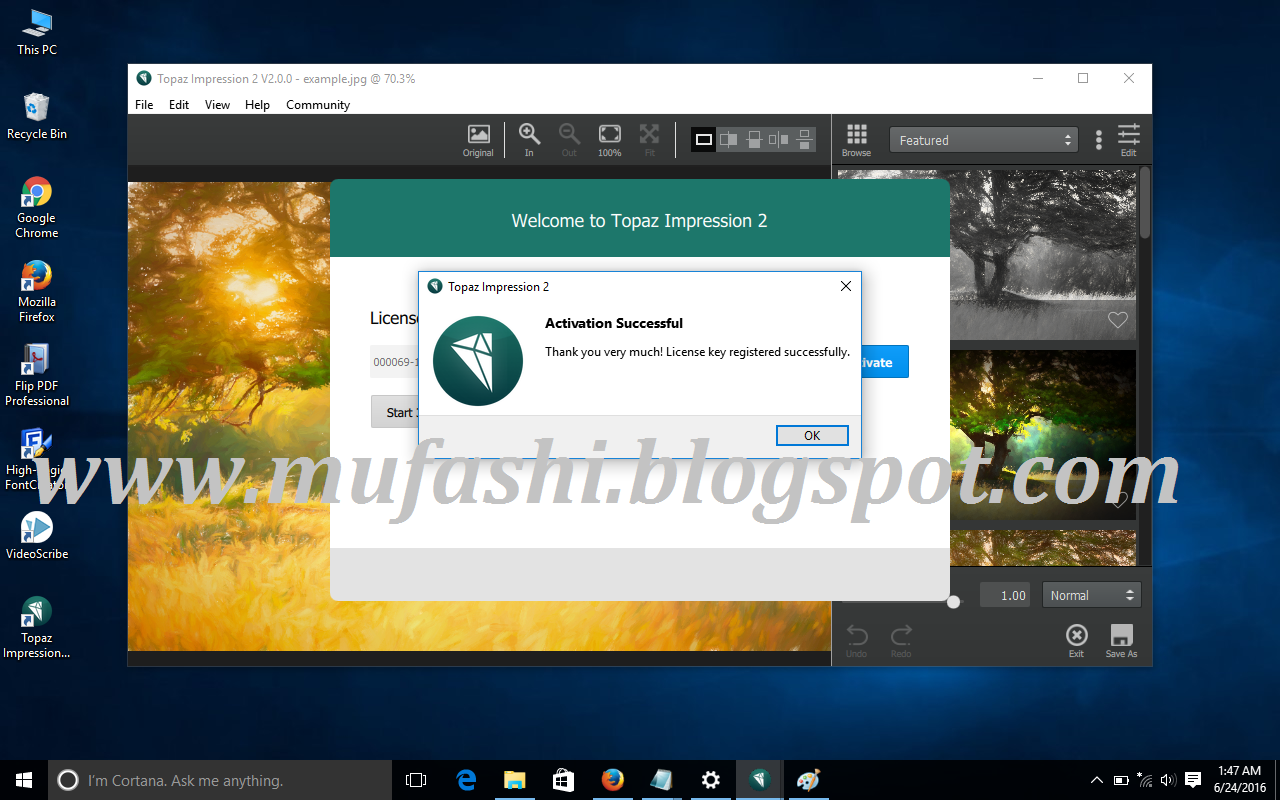The width and height of the screenshot is (1280, 800).
Task: Open the File menu
Action: 144,104
